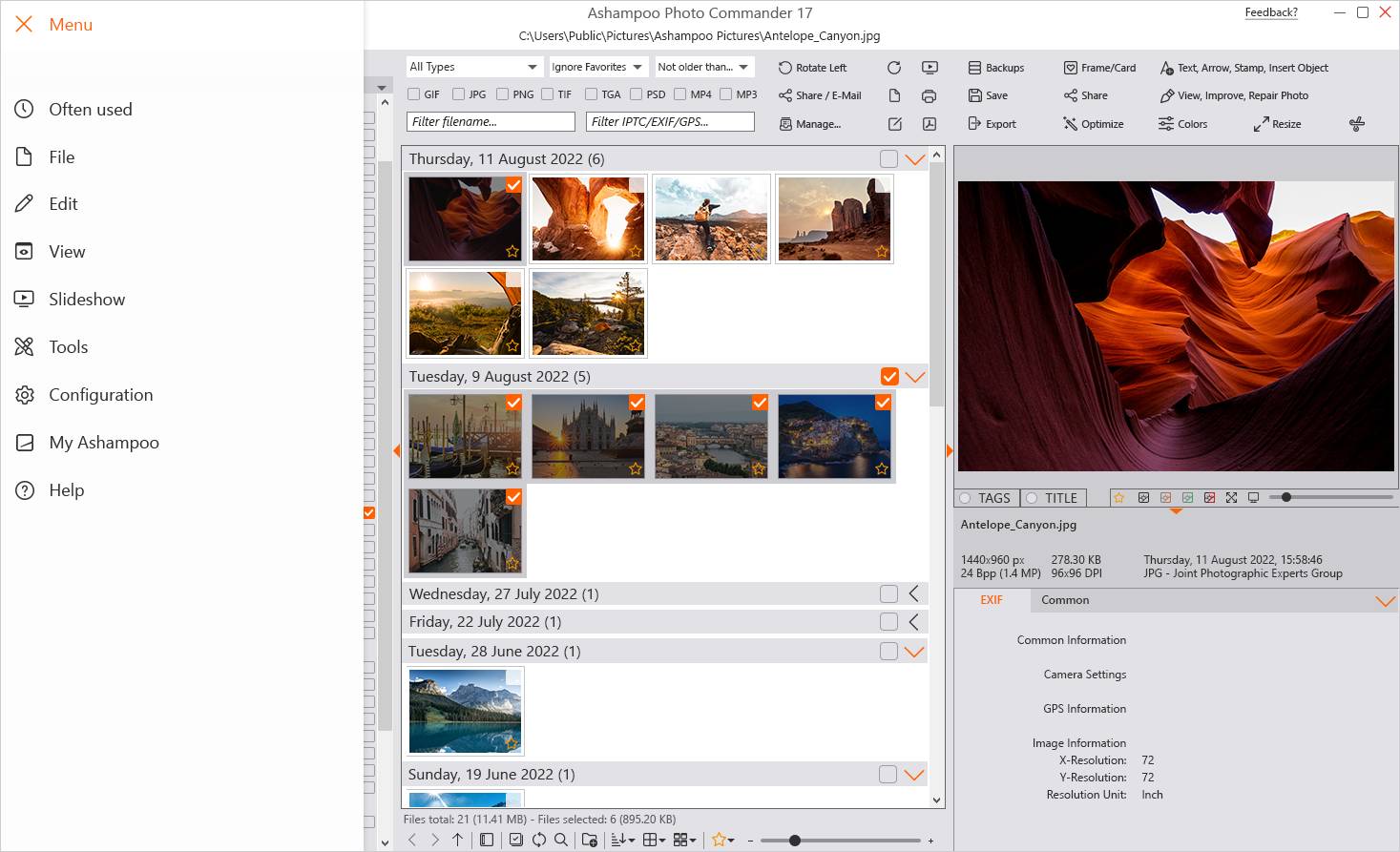Open Text, Arrow, Stamp, Insert Object tool
The image size is (1400, 852).
click(x=1243, y=67)
